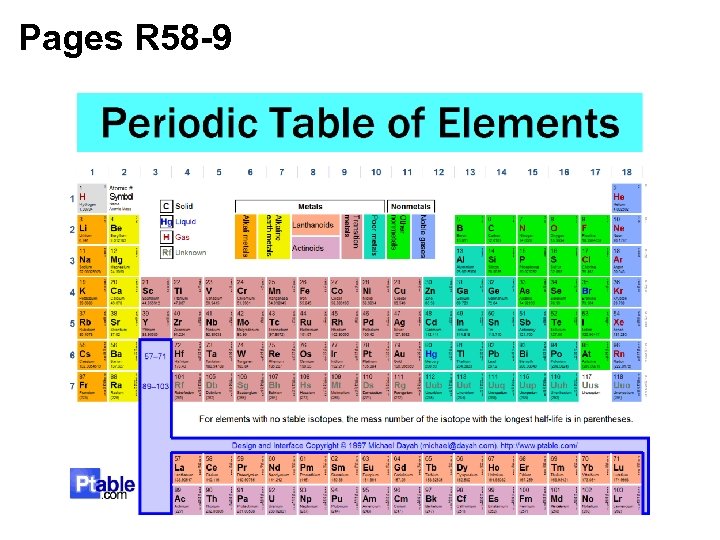Click the Uranium (U) element cell
The width and height of the screenshot is (720, 540).
pos(281,500)
